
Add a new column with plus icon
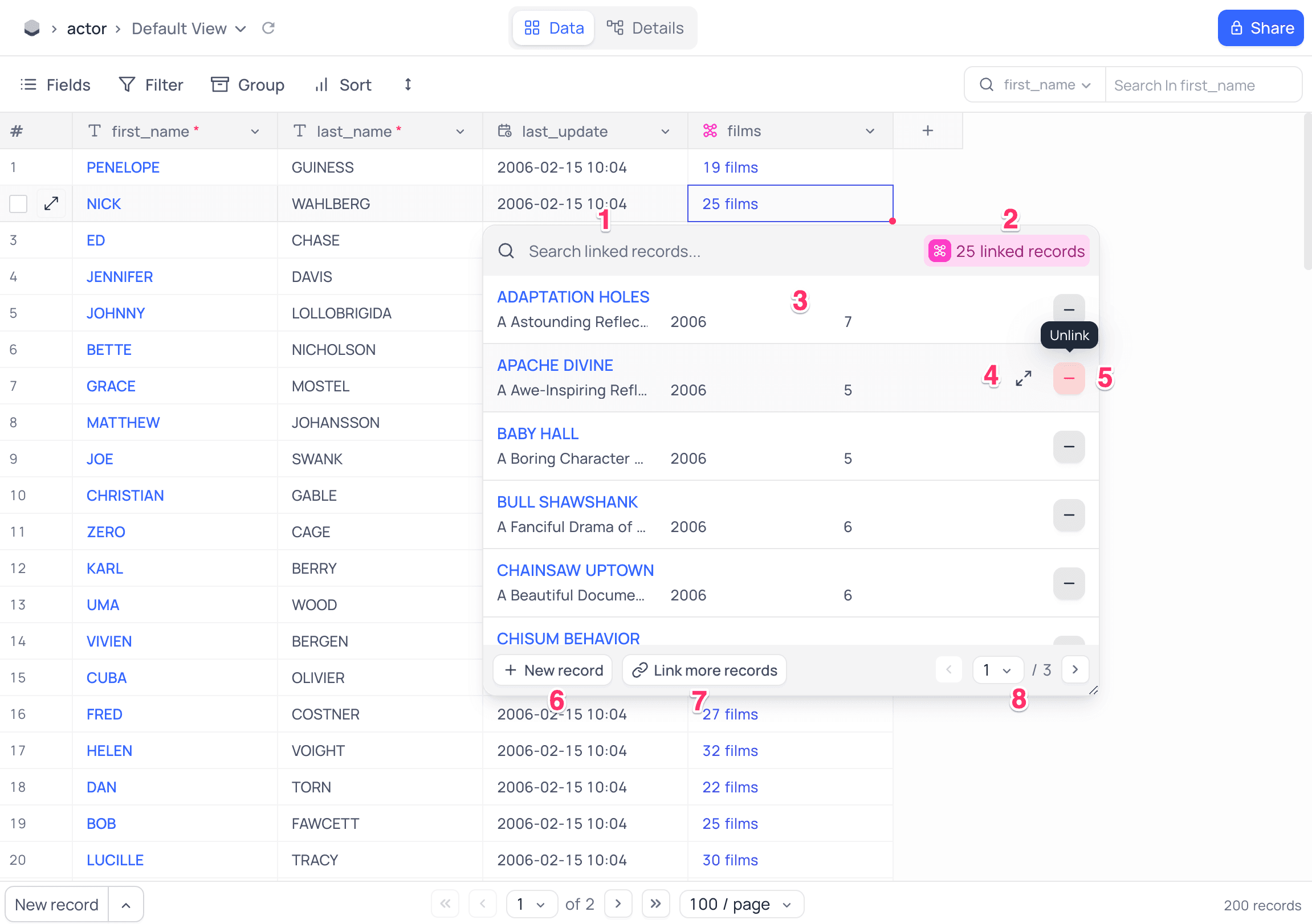927,131
